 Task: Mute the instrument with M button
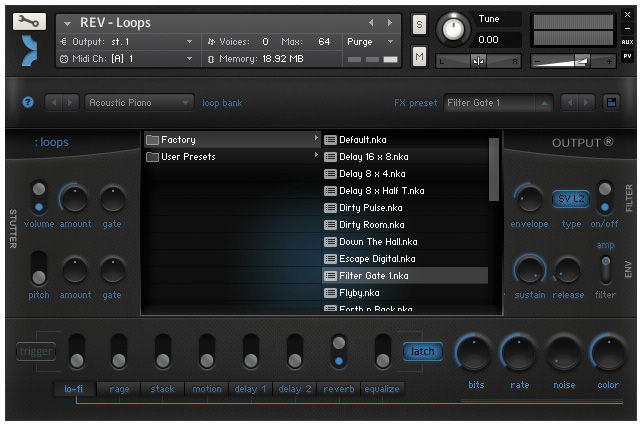click(419, 56)
